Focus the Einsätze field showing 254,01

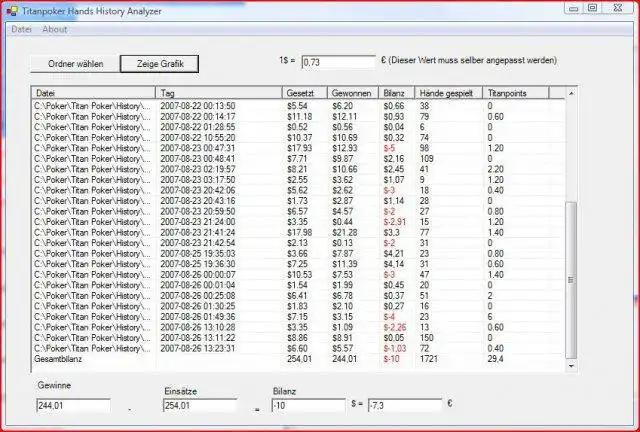tap(200, 406)
